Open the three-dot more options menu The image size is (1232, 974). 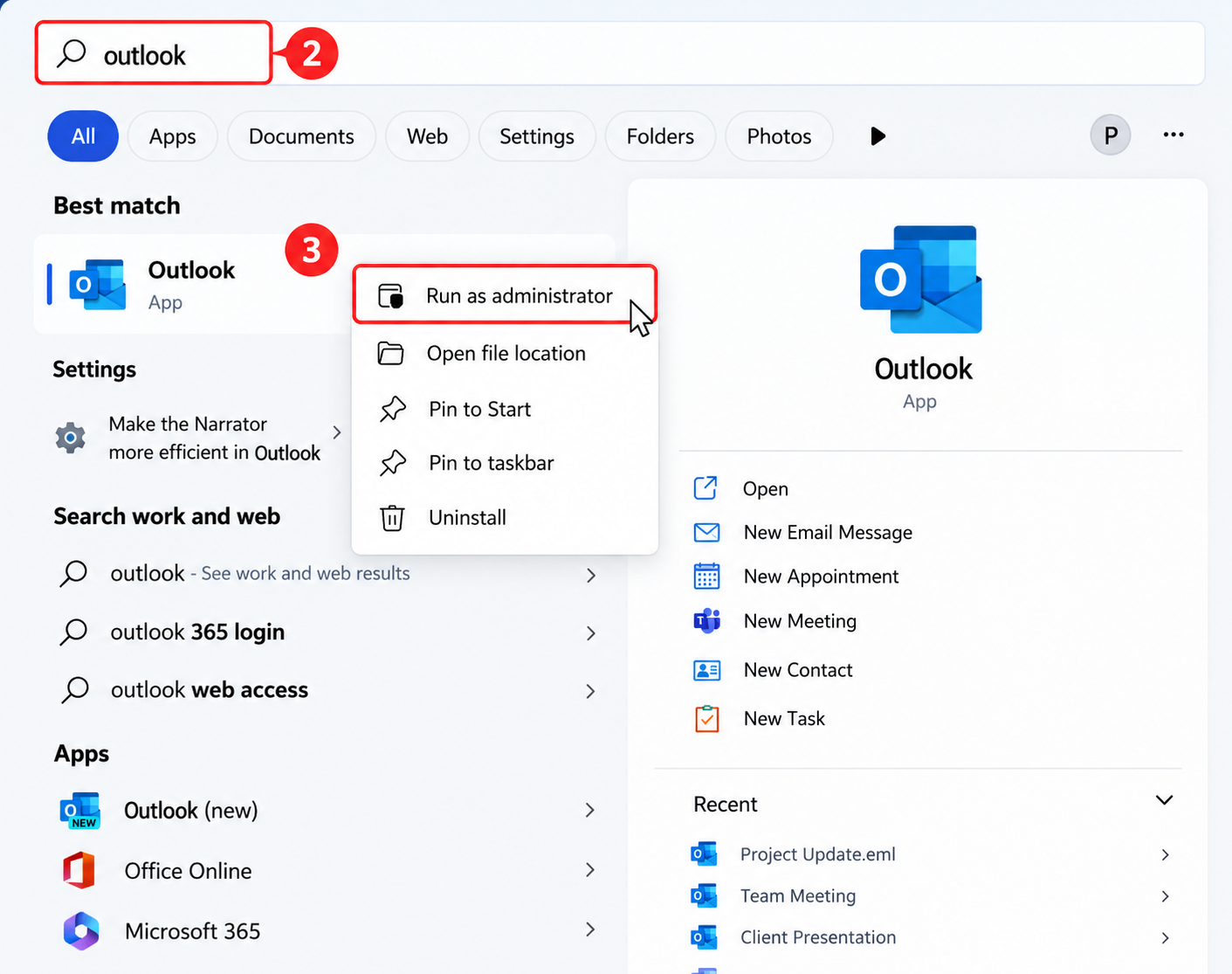[1173, 135]
